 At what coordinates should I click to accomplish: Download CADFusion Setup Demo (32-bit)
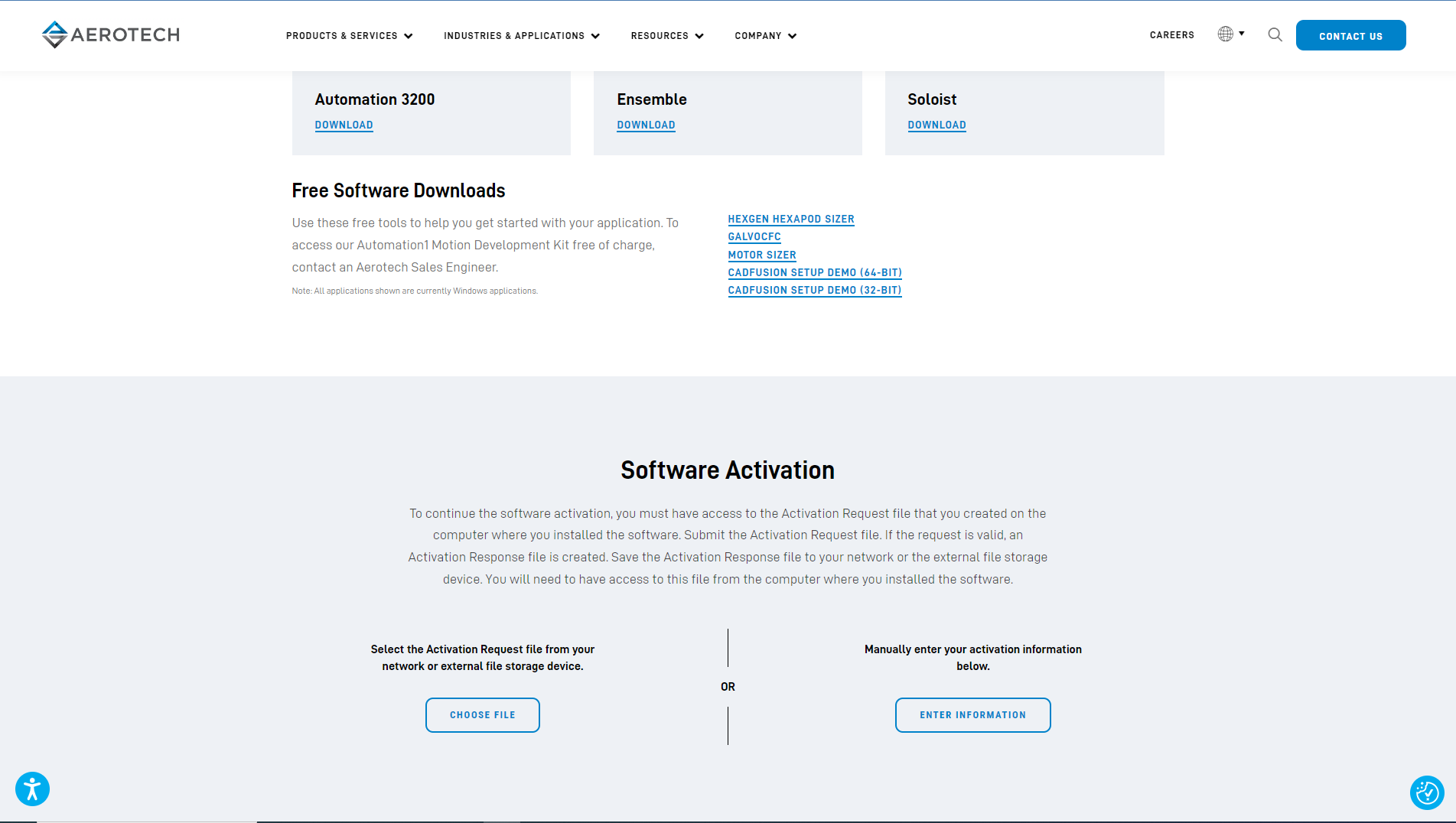tap(814, 291)
